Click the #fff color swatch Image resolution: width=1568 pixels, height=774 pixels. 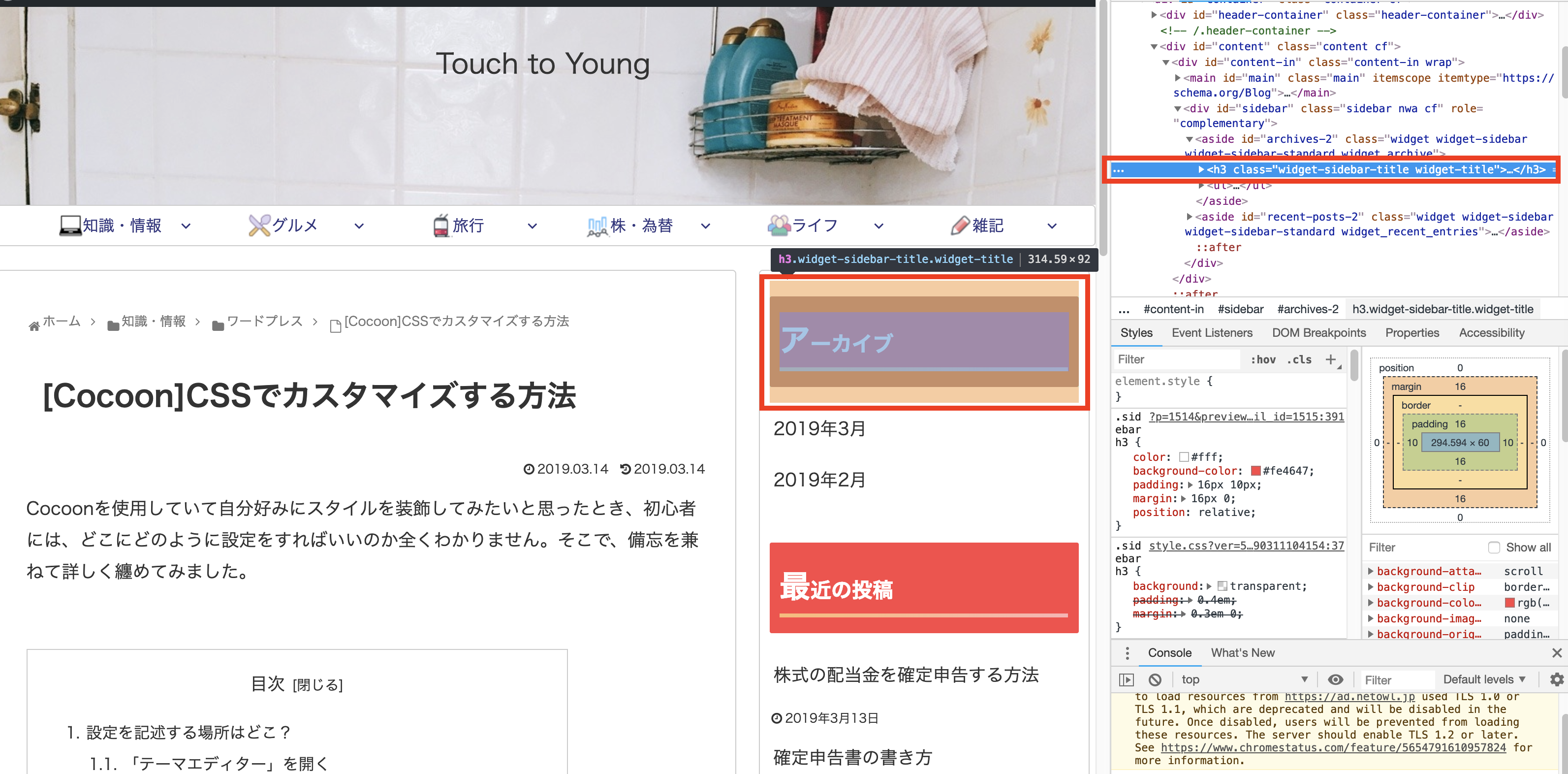[1184, 457]
